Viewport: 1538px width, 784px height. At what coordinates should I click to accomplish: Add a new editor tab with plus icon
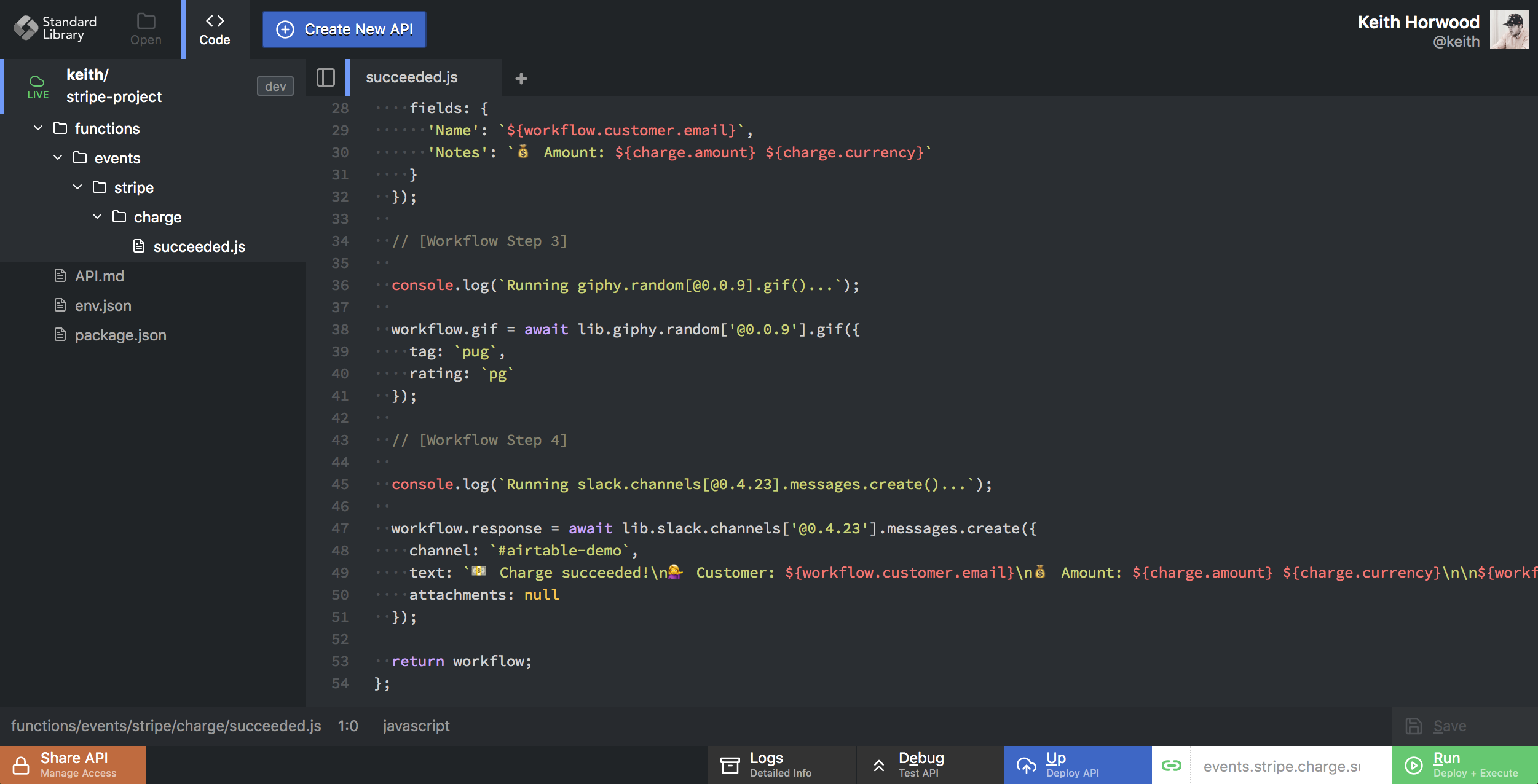pyautogui.click(x=521, y=79)
